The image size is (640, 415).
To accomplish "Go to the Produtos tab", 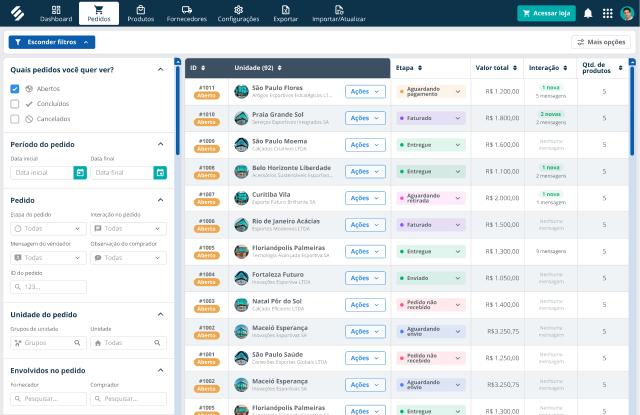I will pyautogui.click(x=140, y=13).
